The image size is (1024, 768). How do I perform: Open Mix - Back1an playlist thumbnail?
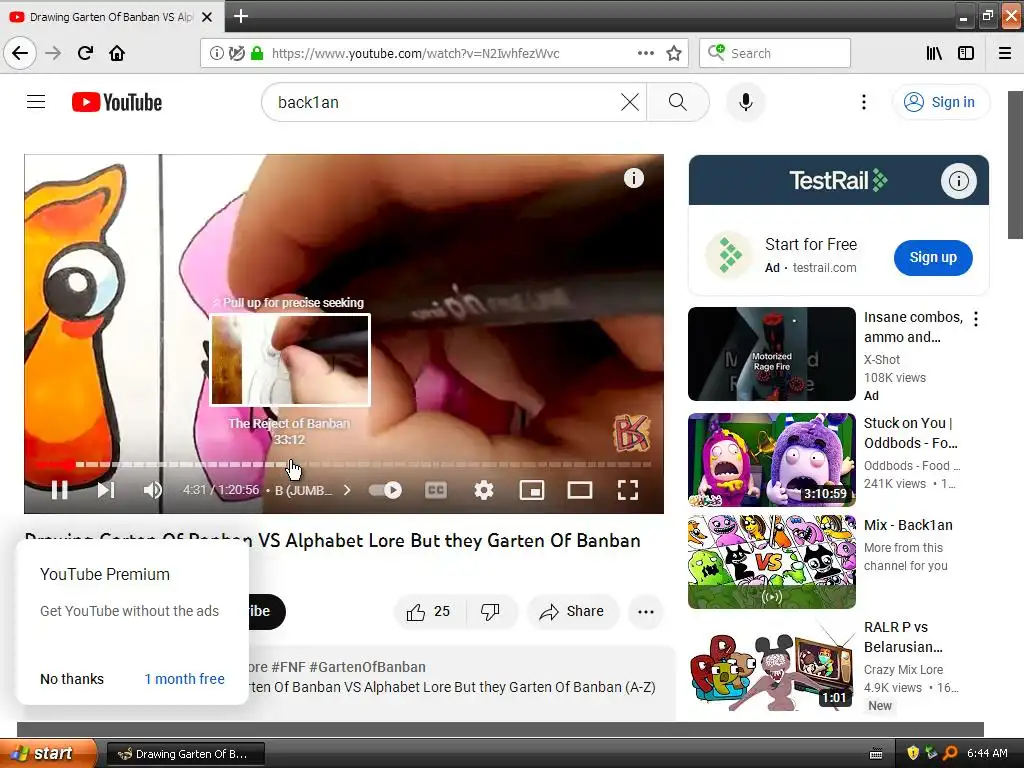pos(771,562)
